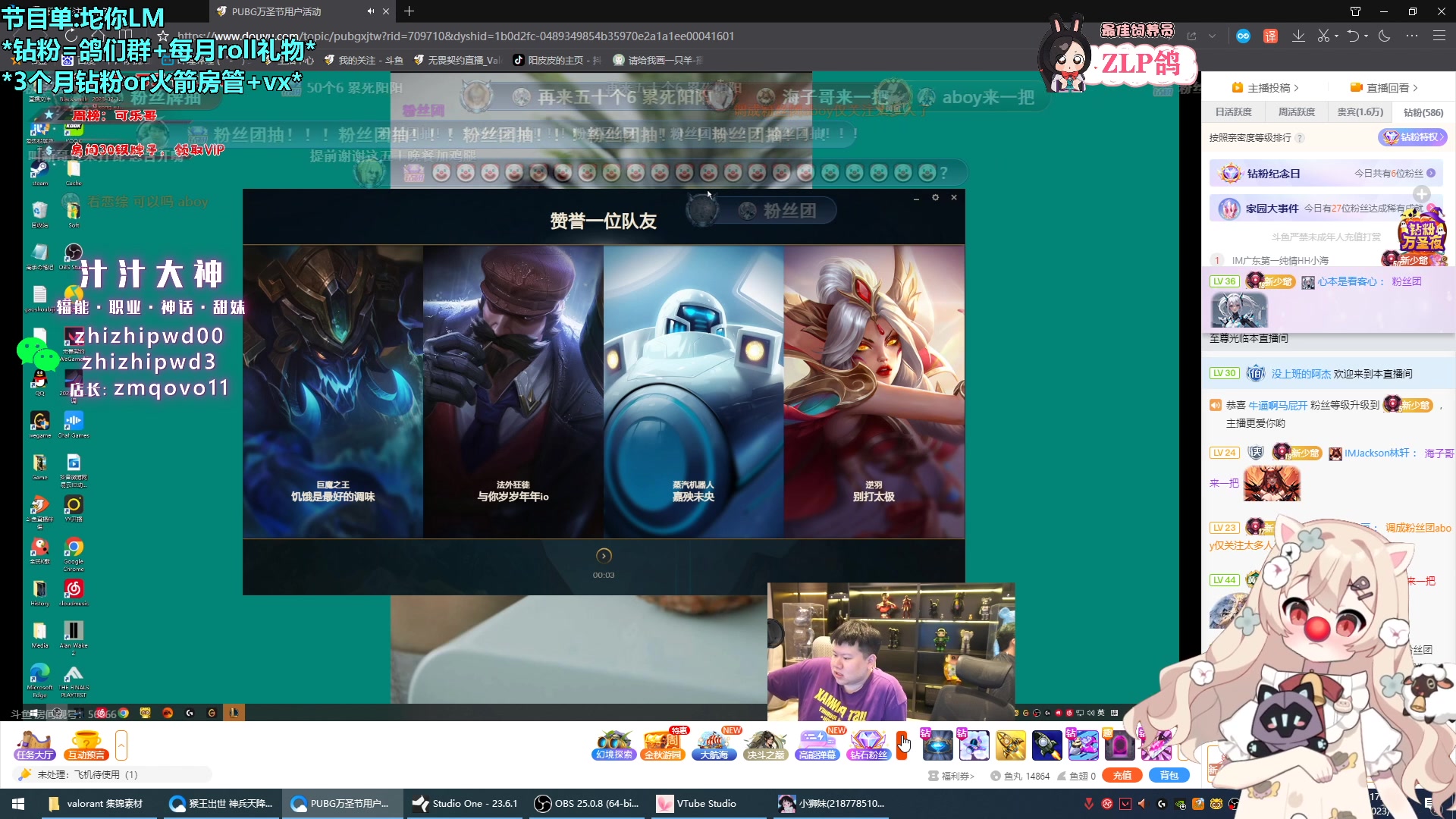
Task: Open the three-dot more tools menu
Action: [1411, 36]
